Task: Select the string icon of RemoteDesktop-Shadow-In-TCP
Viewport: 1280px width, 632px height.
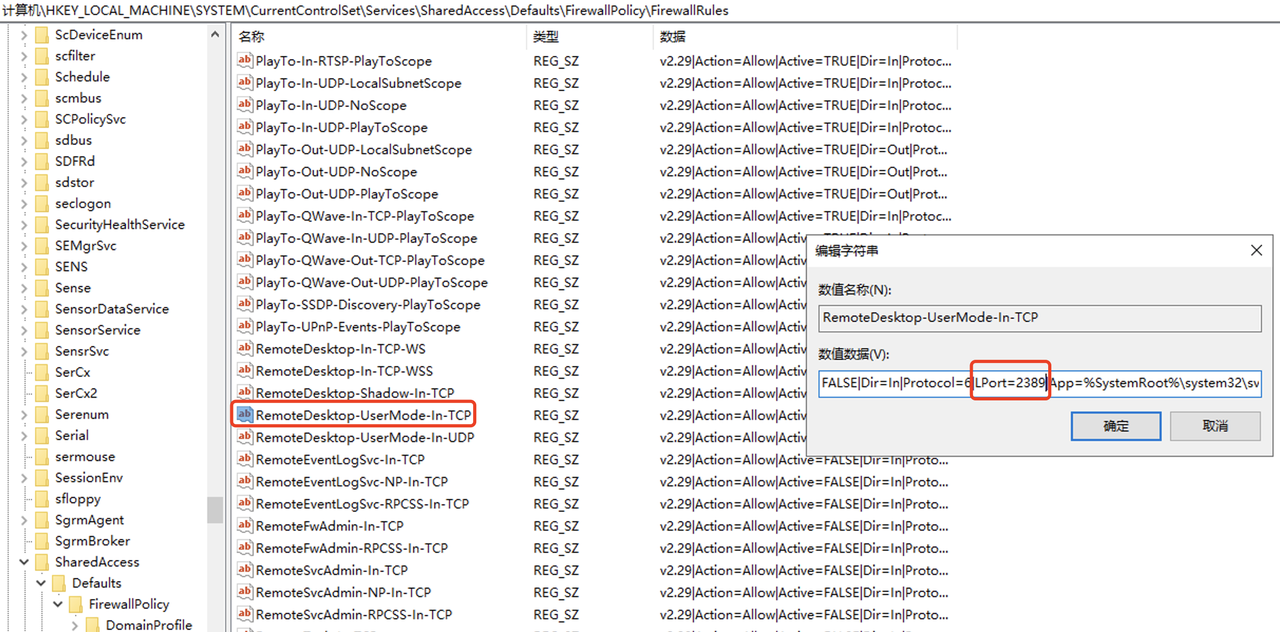Action: [244, 393]
